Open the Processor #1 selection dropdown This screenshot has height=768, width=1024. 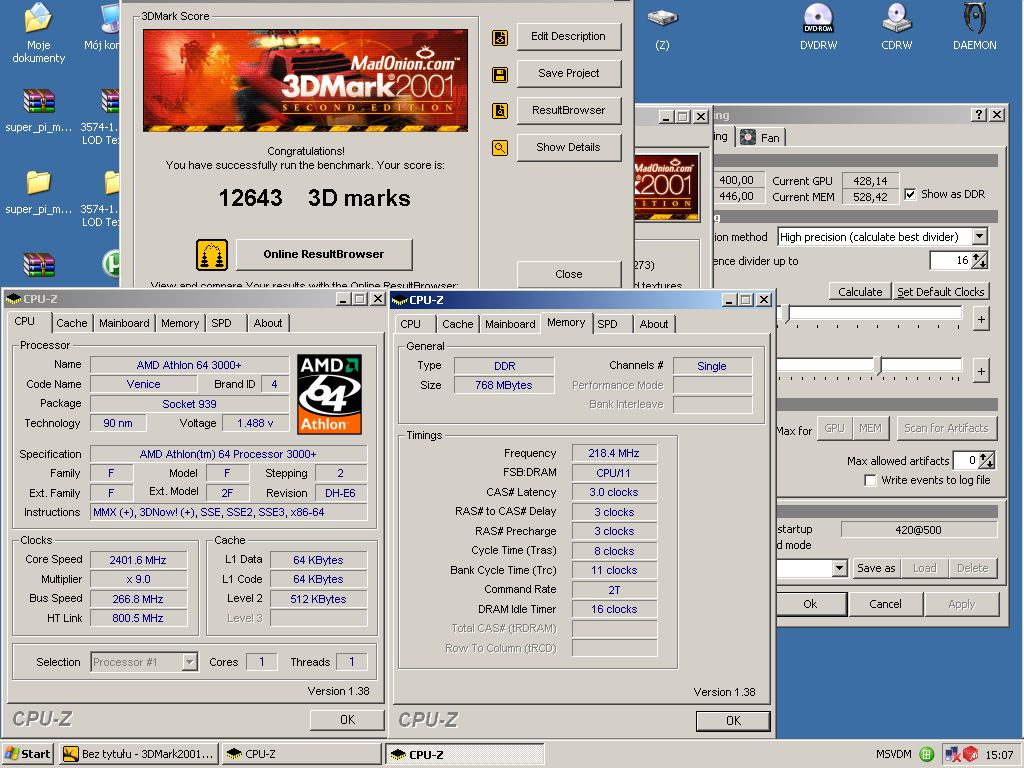189,662
